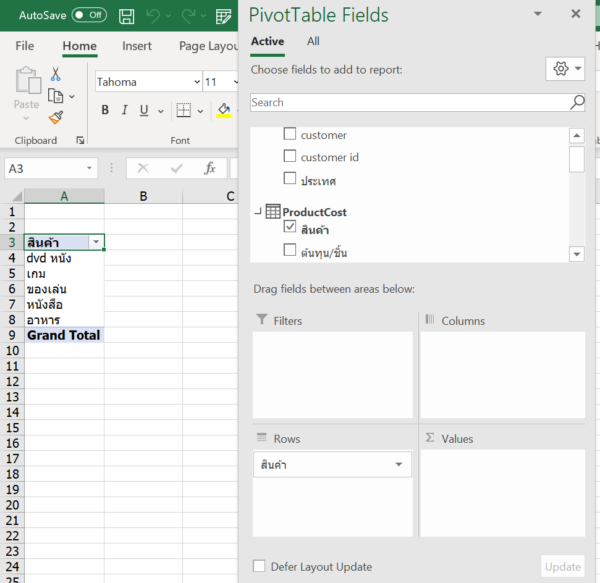Click the Update button

562,567
